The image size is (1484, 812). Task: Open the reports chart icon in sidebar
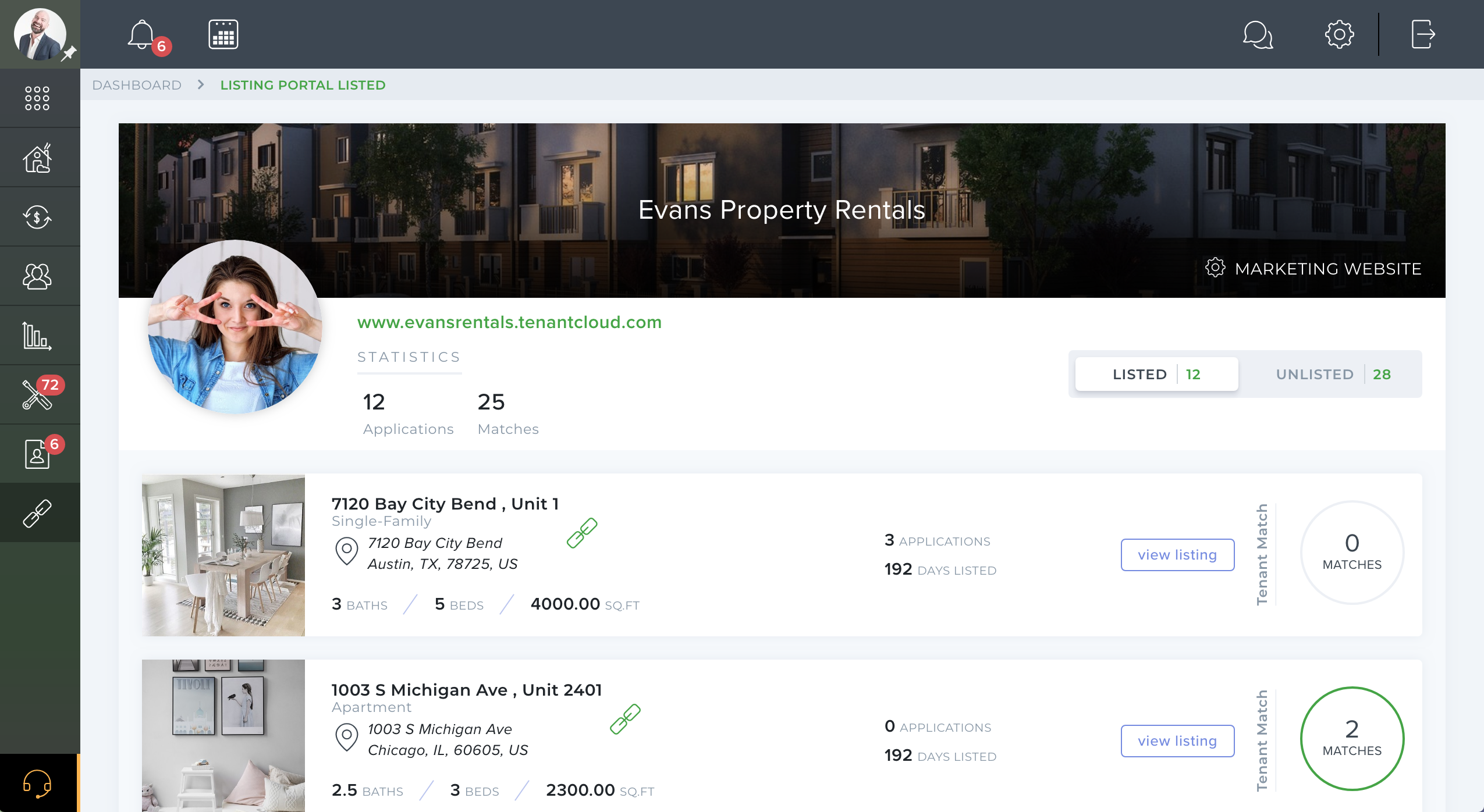pyautogui.click(x=37, y=336)
